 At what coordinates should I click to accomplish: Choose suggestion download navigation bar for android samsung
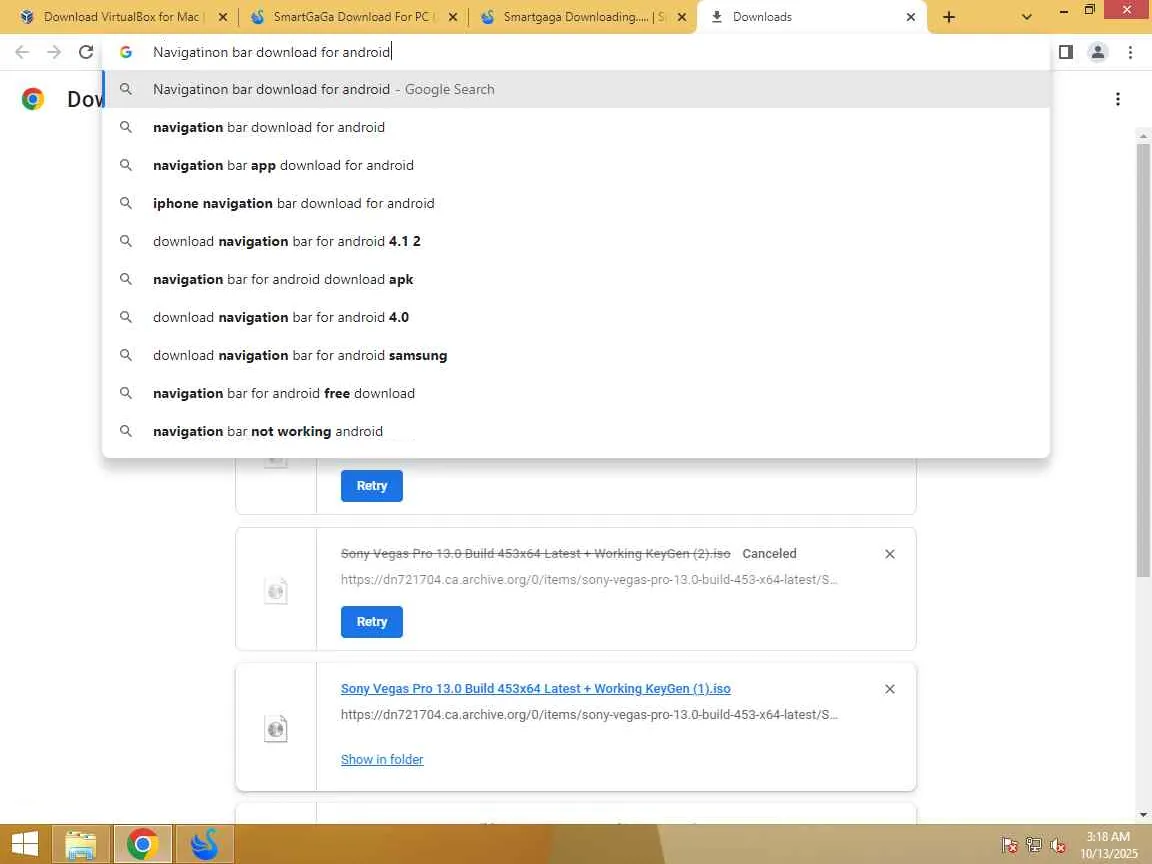pos(576,356)
